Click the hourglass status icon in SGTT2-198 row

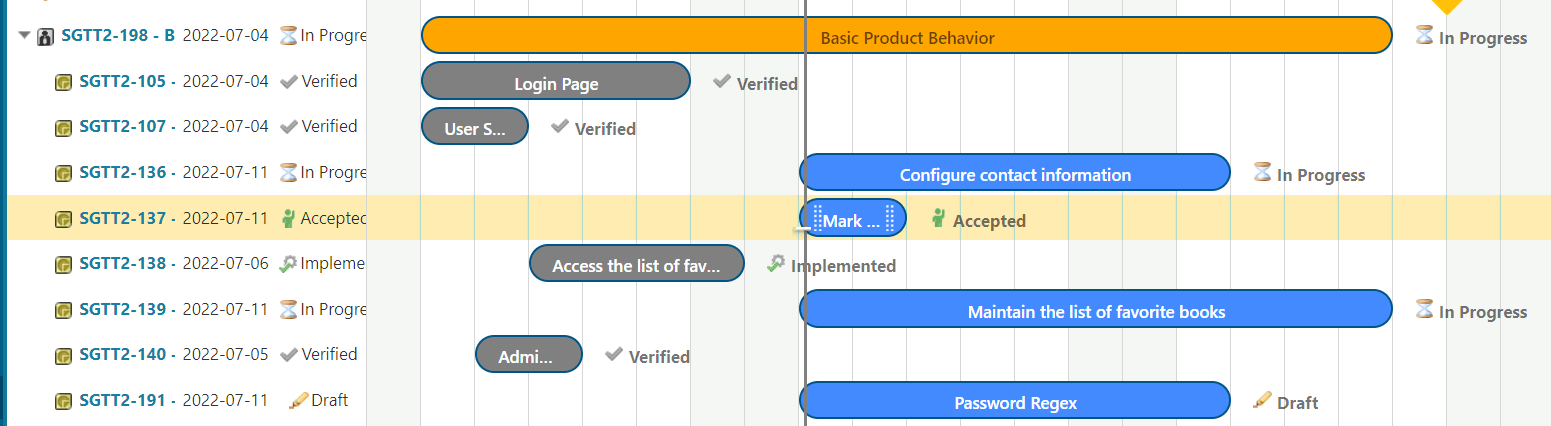pos(288,36)
